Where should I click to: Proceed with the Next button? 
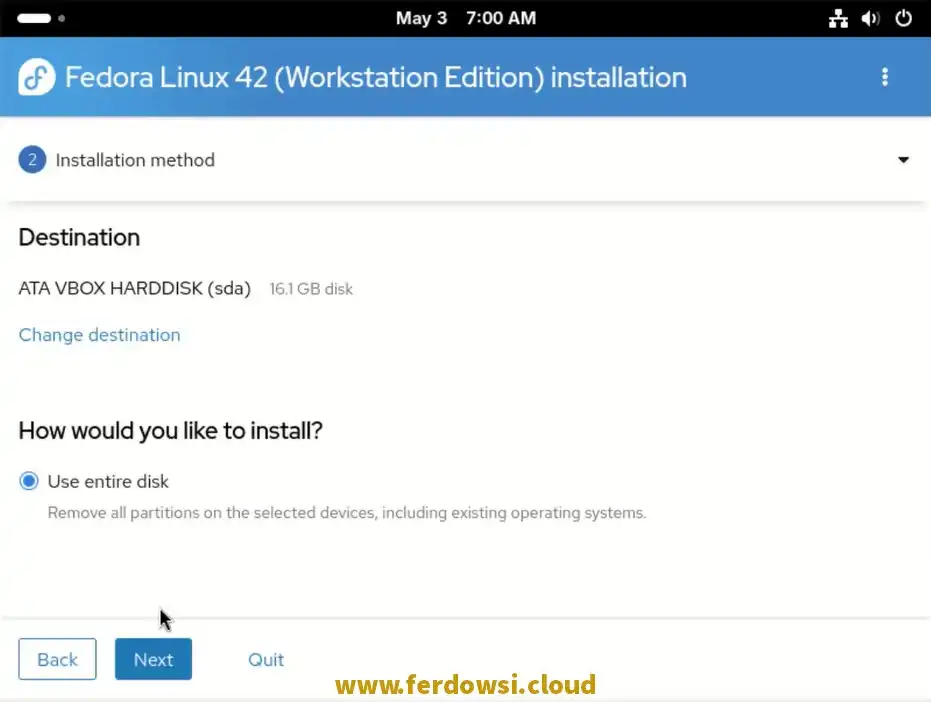pos(153,659)
